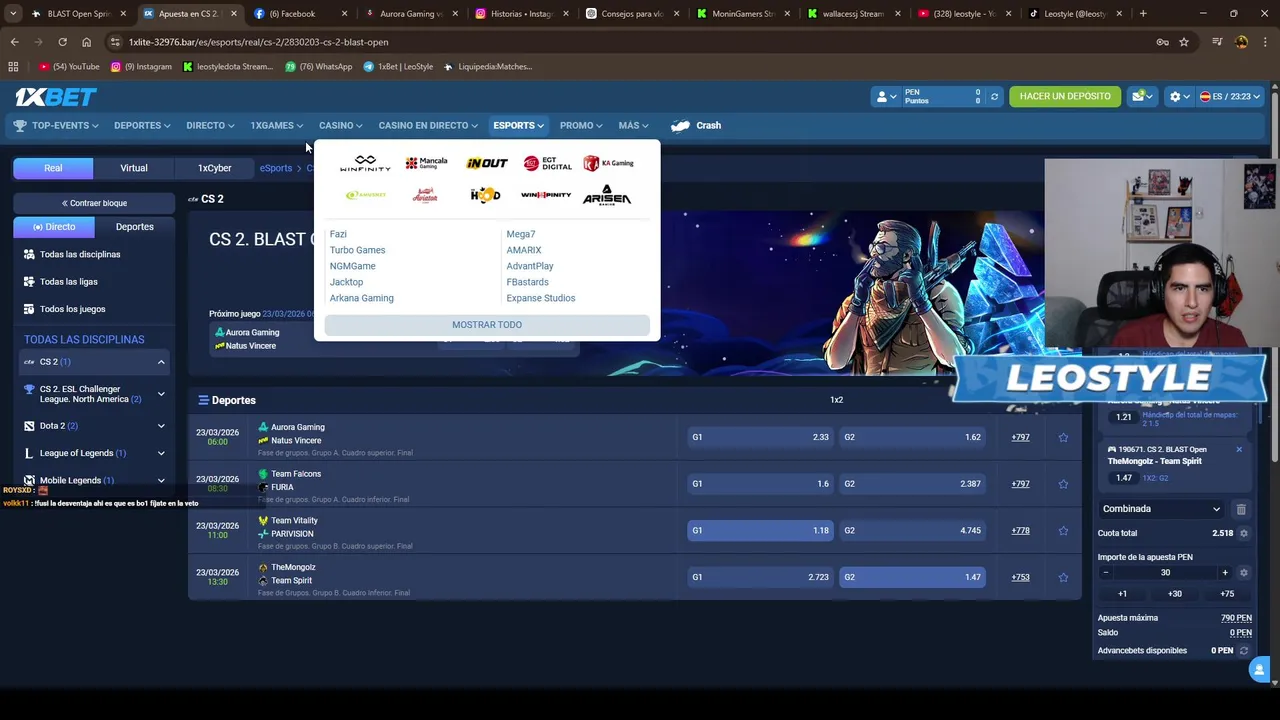Open the ESPORTS nav menu
Screen dimensions: 1280x720
click(x=518, y=126)
